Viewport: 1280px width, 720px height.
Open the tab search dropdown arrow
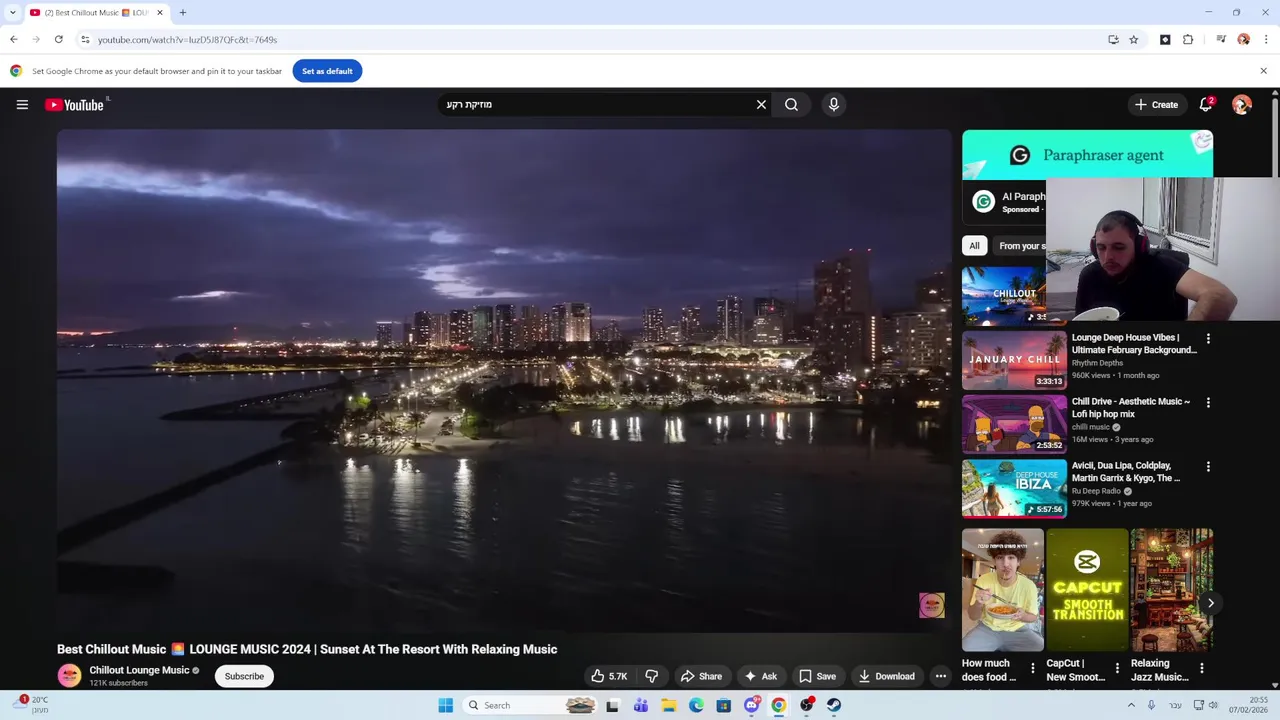12,12
